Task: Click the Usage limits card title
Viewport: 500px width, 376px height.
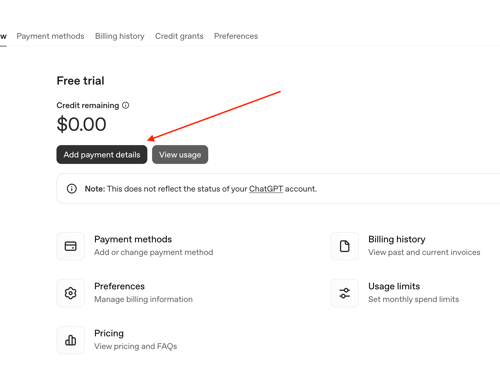Action: pyautogui.click(x=394, y=286)
